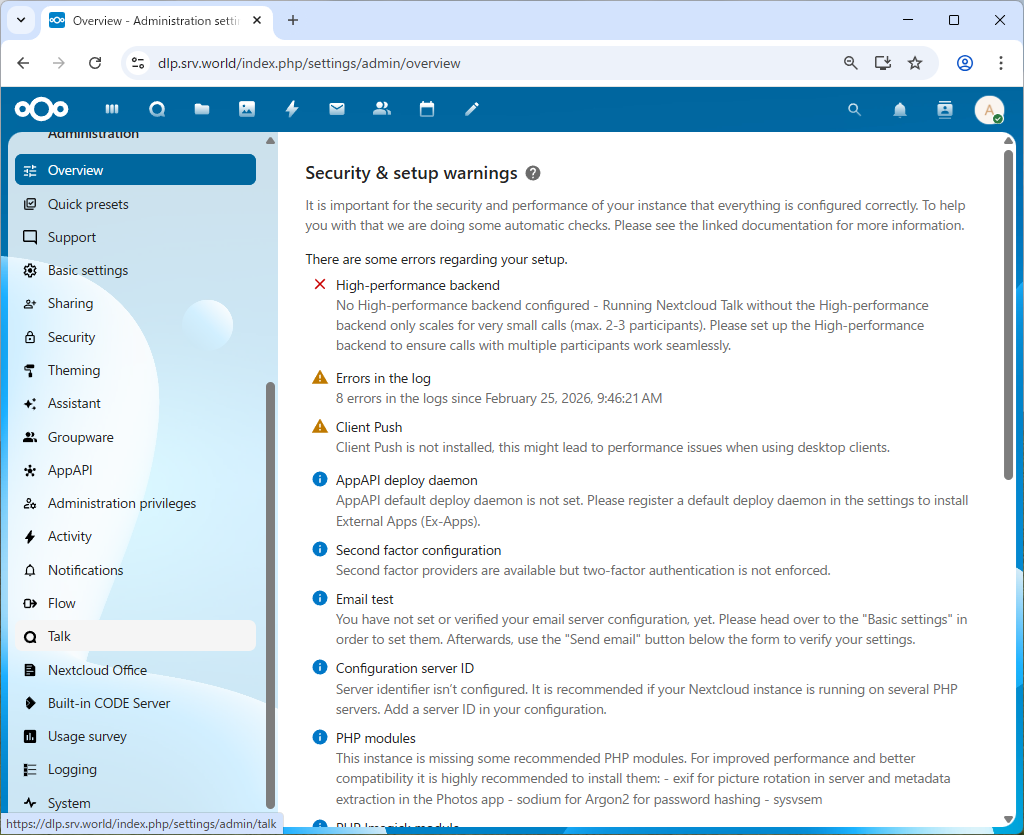
Task: Open the Activity lightning icon in the top bar
Action: click(x=292, y=109)
